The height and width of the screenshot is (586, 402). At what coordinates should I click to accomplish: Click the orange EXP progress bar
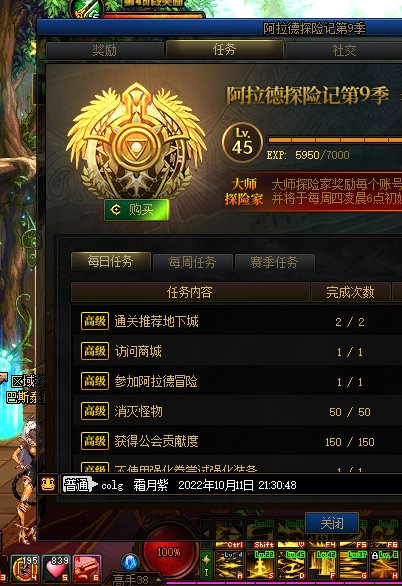click(x=335, y=140)
